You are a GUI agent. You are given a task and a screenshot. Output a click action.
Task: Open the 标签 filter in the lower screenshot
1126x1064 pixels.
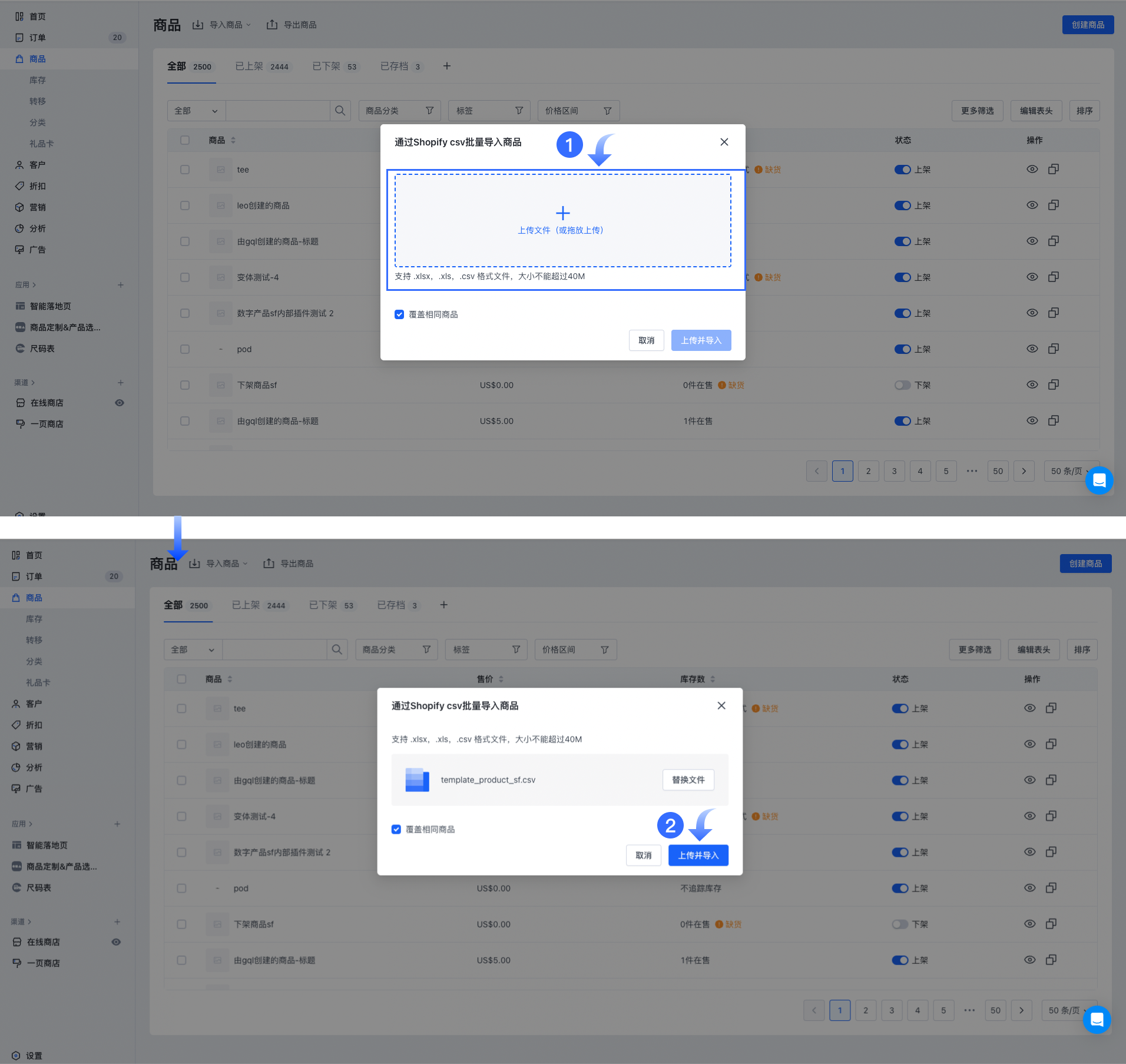[486, 649]
